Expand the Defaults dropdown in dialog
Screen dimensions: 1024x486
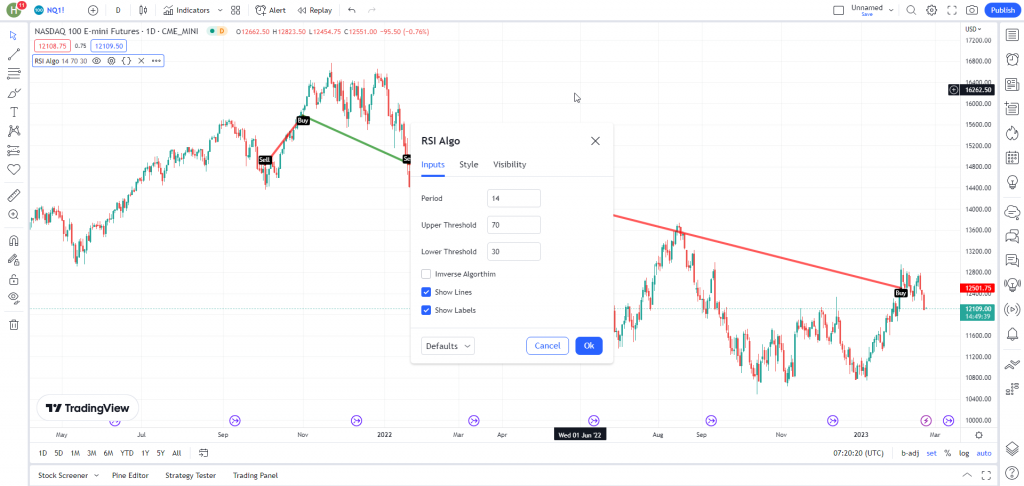(x=448, y=346)
